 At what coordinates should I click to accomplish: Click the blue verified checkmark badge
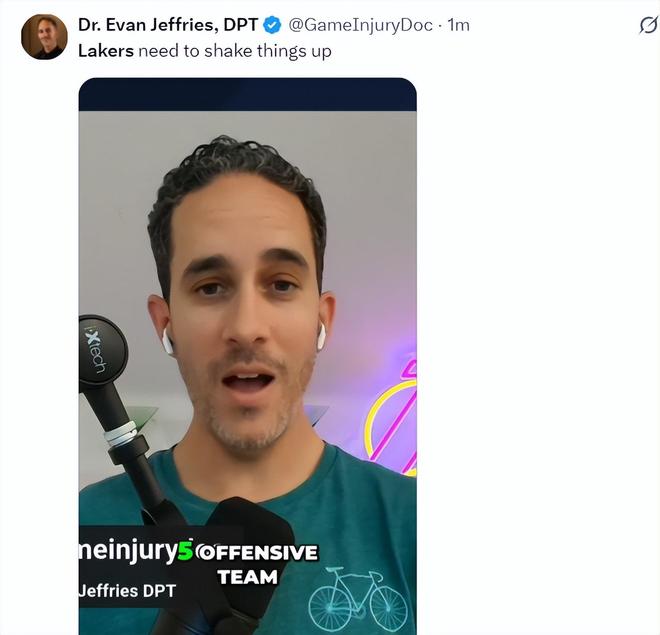(x=272, y=25)
